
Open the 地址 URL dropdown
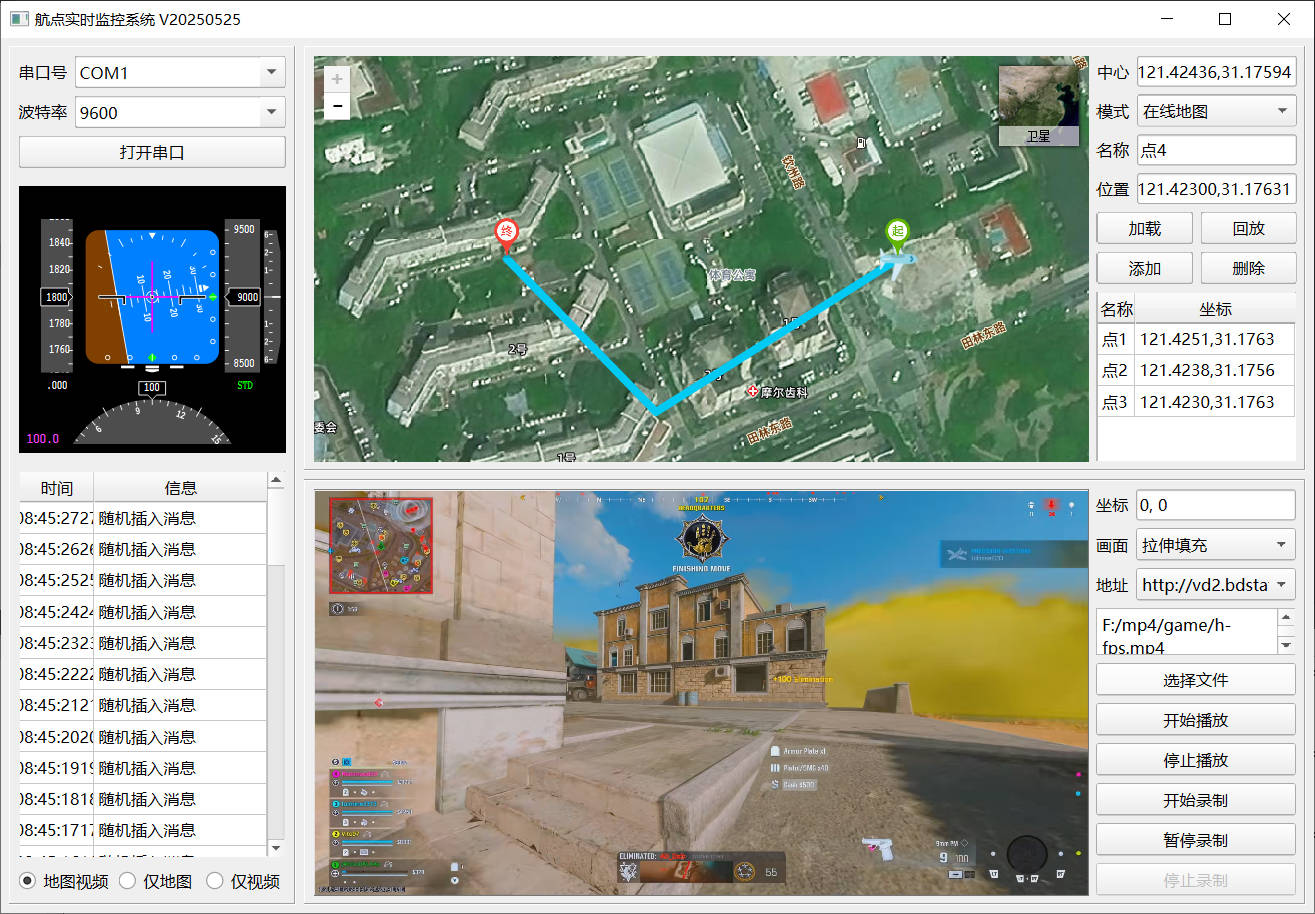pos(1216,585)
